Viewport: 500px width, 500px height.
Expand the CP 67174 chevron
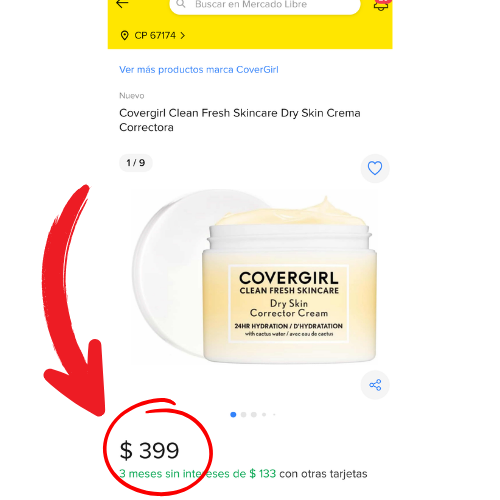[182, 35]
